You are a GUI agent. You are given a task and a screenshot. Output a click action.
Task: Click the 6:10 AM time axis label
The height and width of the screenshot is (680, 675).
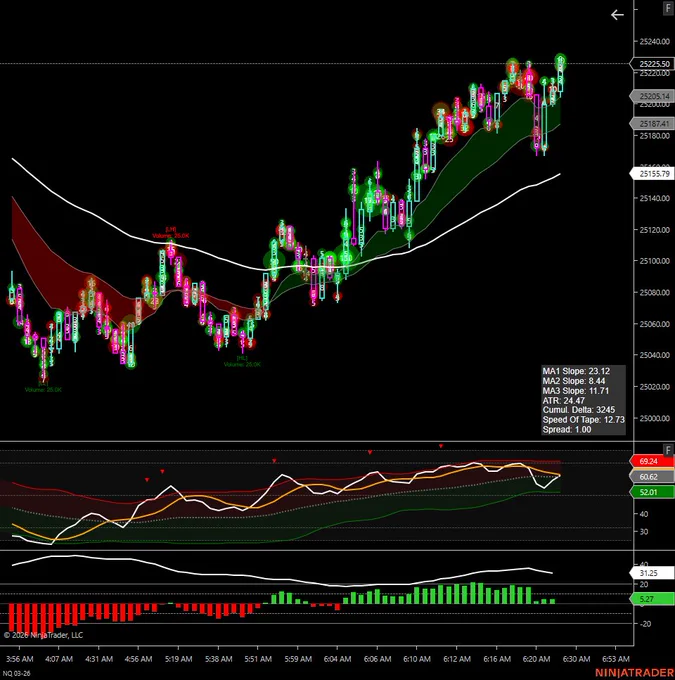pyautogui.click(x=417, y=659)
